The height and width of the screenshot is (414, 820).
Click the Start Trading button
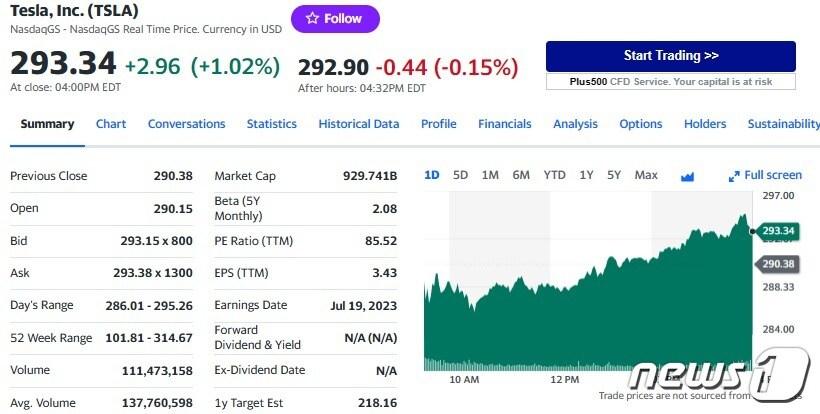(x=670, y=56)
